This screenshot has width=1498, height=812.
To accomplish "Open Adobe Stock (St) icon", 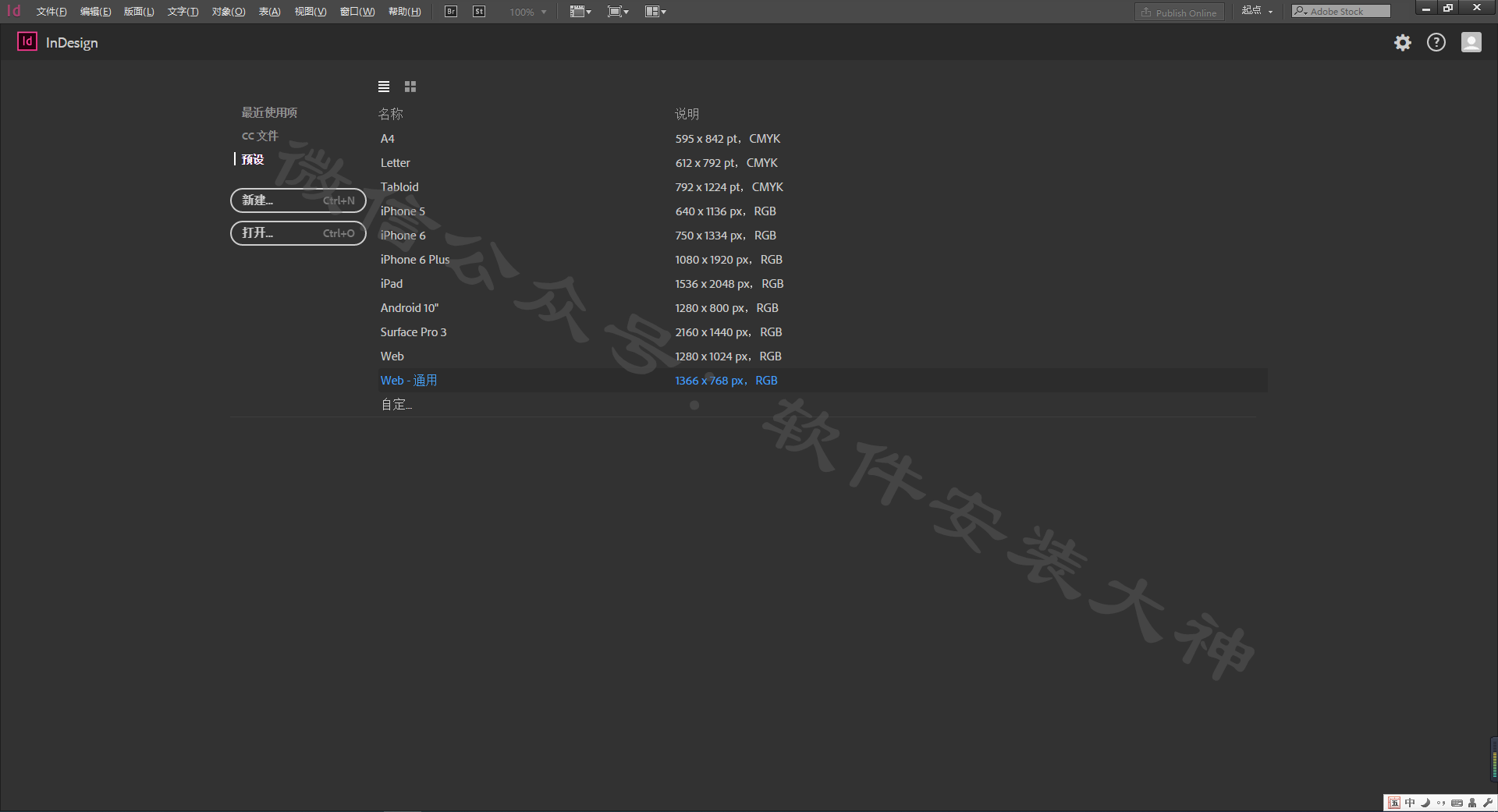I will coord(479,12).
